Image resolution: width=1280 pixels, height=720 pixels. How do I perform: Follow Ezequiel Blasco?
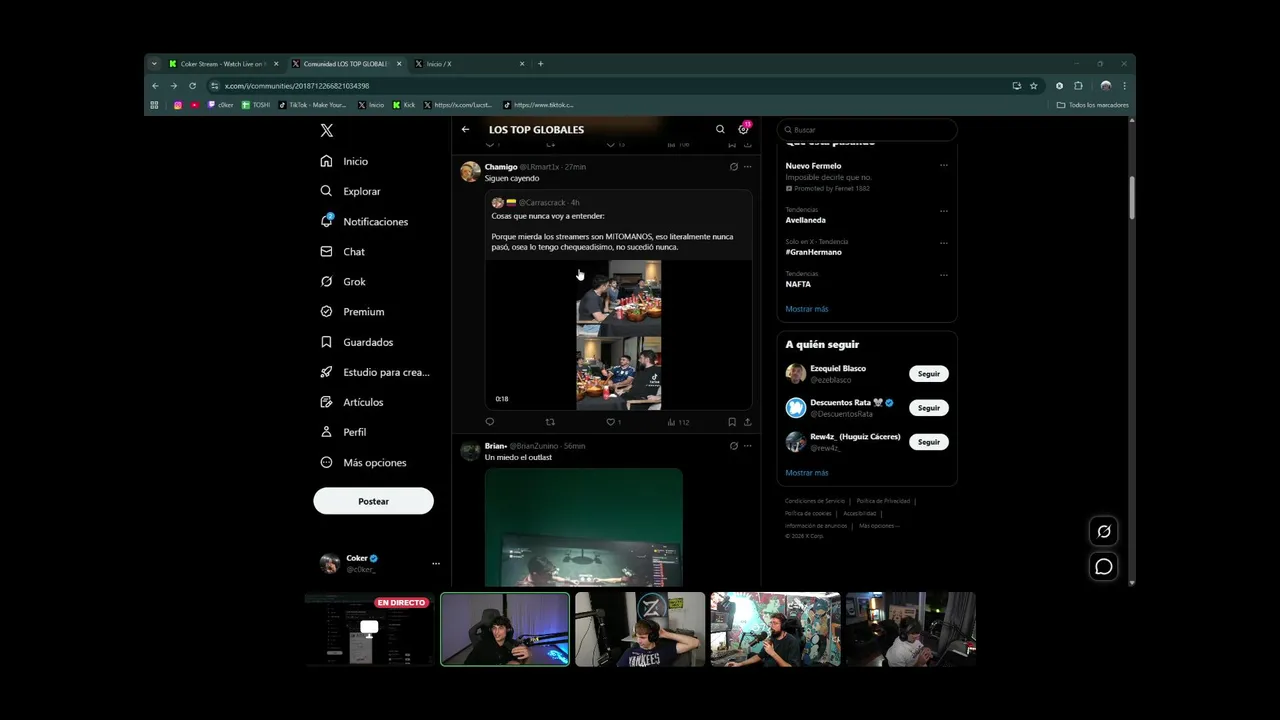[929, 374]
